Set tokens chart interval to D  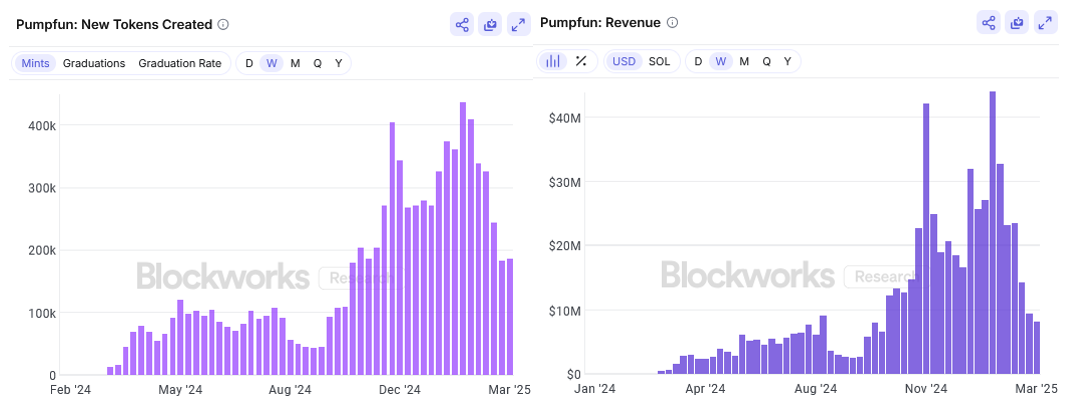(249, 63)
